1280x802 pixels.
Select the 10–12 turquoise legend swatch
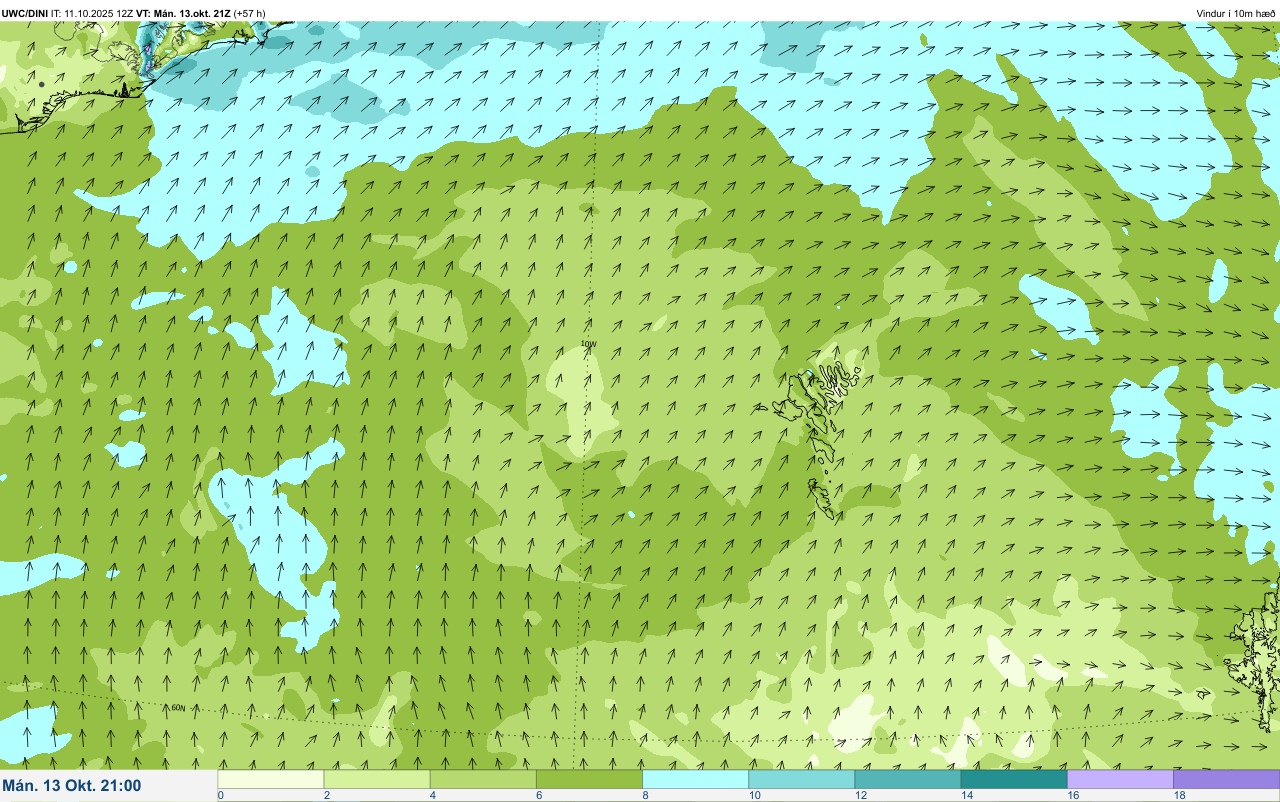pyautogui.click(x=801, y=779)
